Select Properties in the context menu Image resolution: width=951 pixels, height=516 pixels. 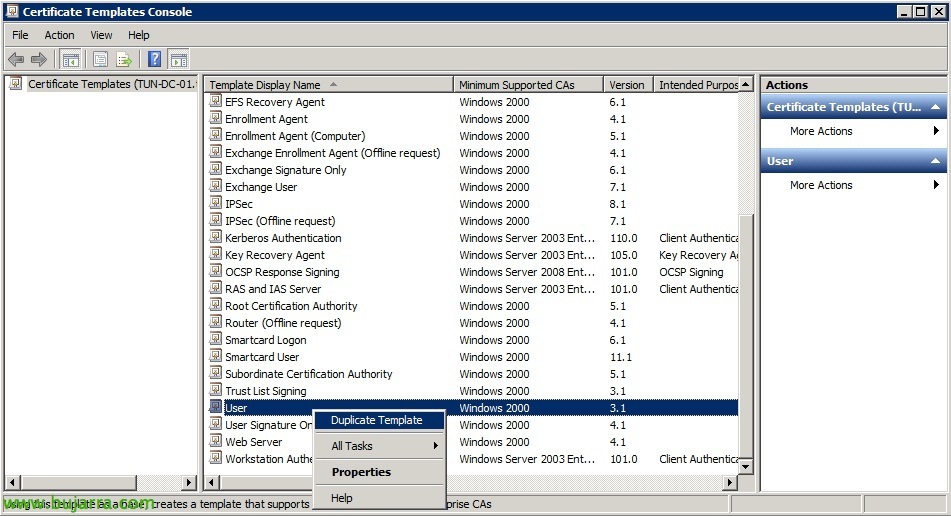click(x=379, y=472)
